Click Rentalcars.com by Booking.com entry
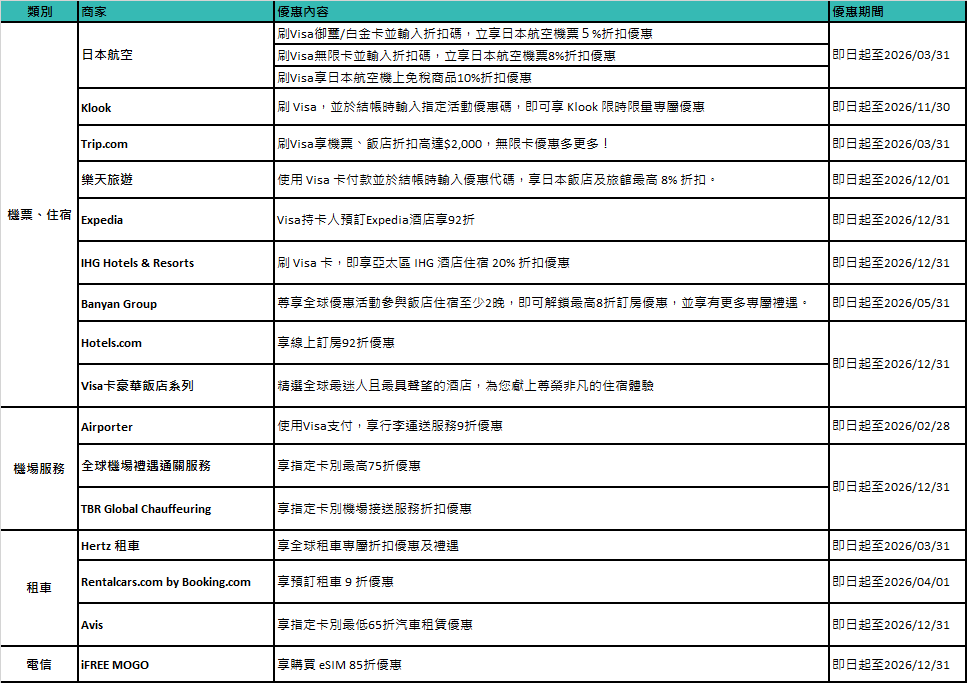This screenshot has height=683, width=967. tap(165, 582)
